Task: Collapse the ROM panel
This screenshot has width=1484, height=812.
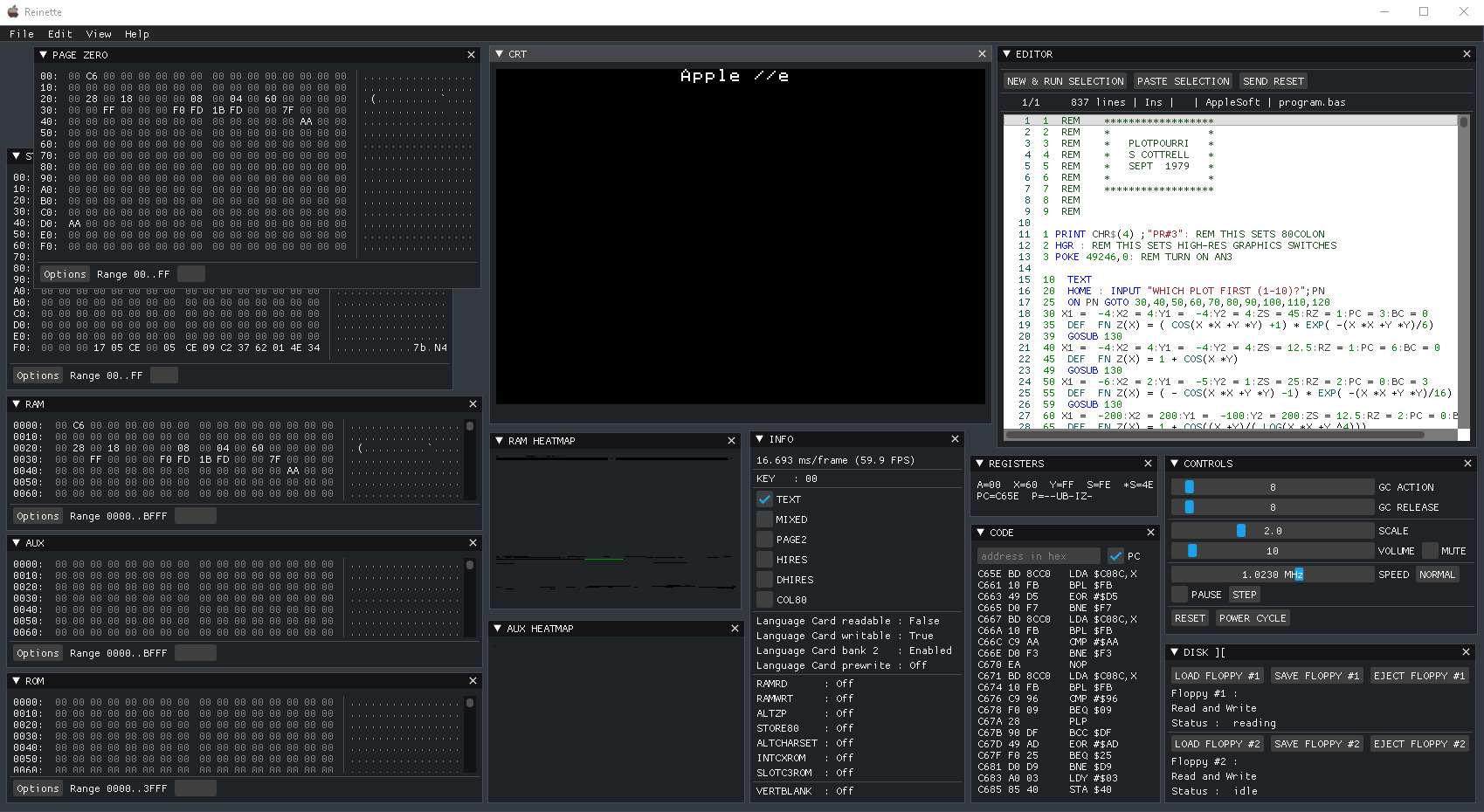Action: (x=17, y=681)
